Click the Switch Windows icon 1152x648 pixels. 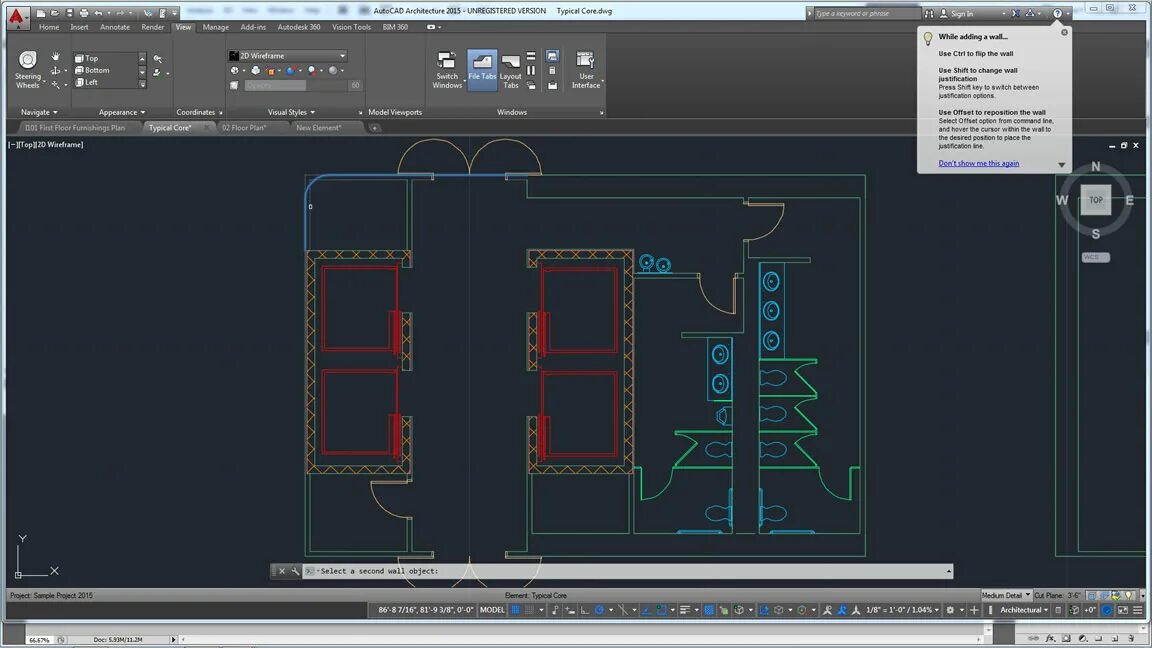(447, 70)
